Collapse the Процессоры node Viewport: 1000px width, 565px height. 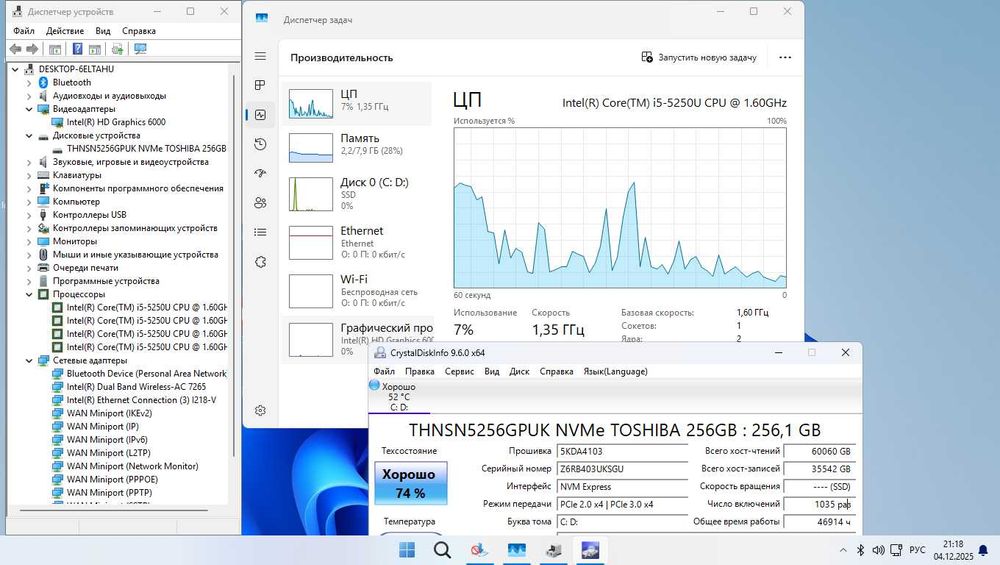[x=29, y=295]
